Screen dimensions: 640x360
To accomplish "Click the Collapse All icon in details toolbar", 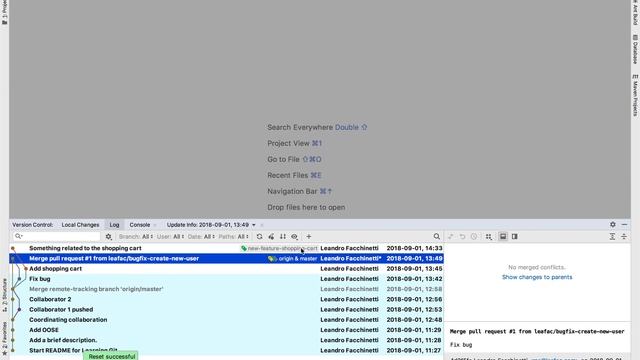I will (624, 236).
